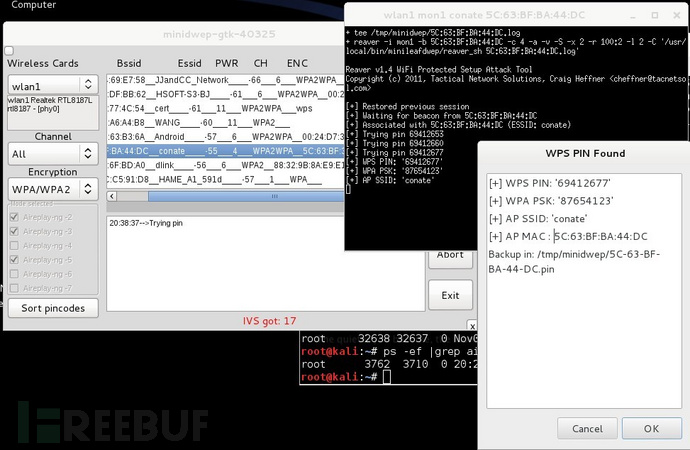Click the horizontal scrollbar left arrow
Viewport: 690px width, 450px height.
(112, 196)
